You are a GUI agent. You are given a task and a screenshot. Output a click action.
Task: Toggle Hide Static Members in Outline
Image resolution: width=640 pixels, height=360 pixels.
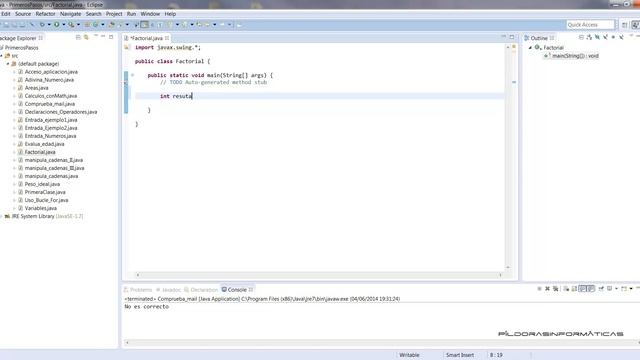(605, 37)
